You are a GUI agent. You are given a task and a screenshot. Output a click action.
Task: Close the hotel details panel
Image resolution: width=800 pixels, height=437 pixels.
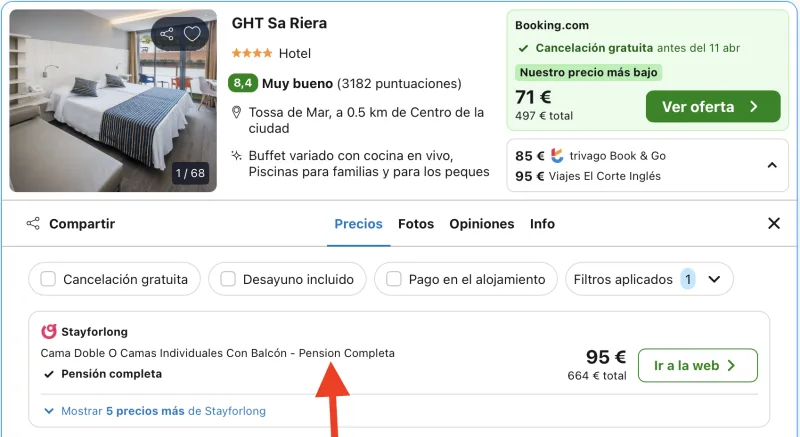[x=774, y=223]
